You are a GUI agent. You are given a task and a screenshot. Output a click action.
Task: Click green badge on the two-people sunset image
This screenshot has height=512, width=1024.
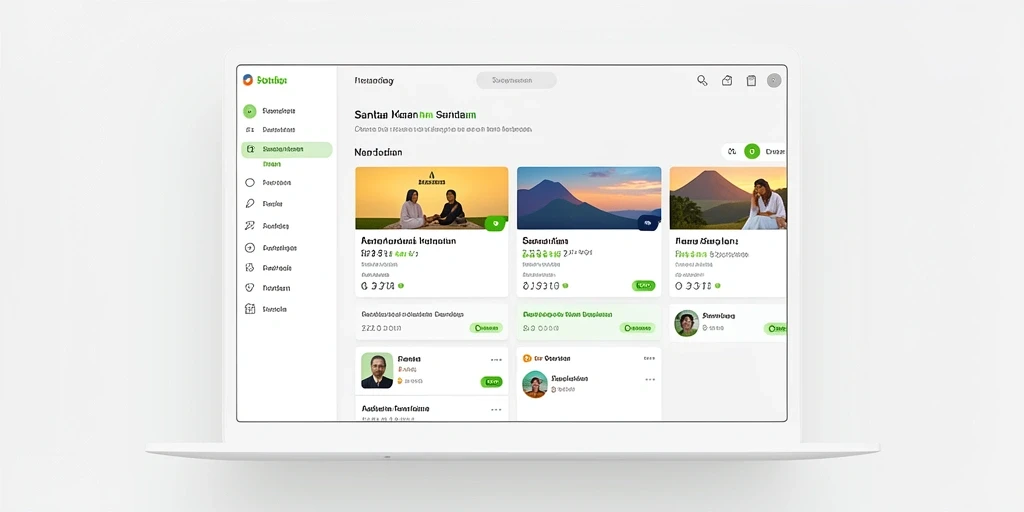click(x=496, y=223)
